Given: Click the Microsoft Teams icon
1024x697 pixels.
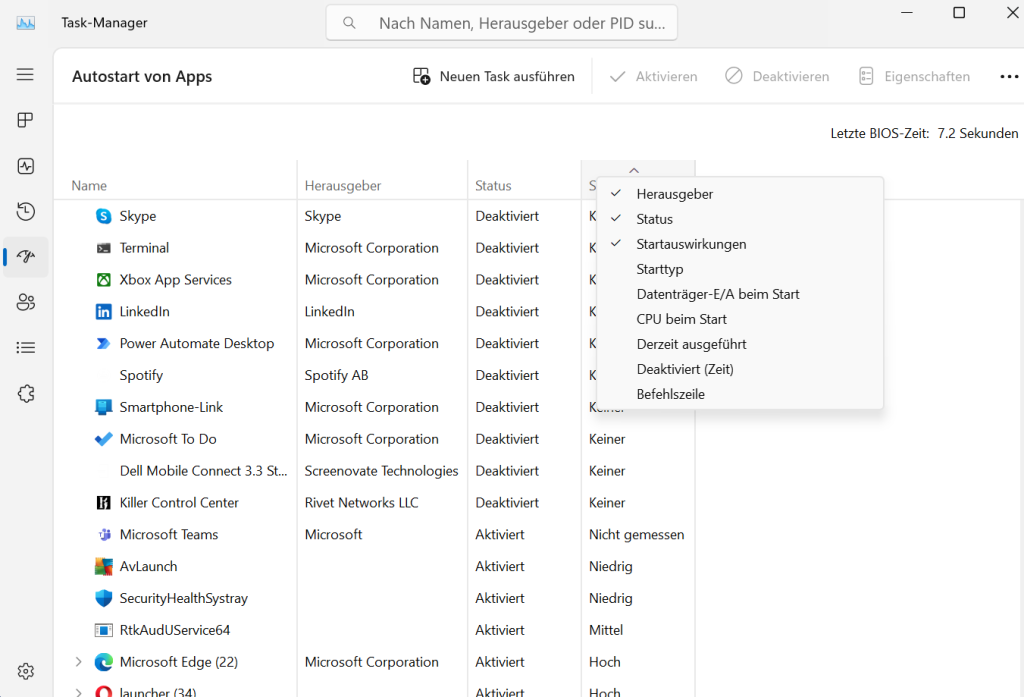Looking at the screenshot, I should (103, 535).
